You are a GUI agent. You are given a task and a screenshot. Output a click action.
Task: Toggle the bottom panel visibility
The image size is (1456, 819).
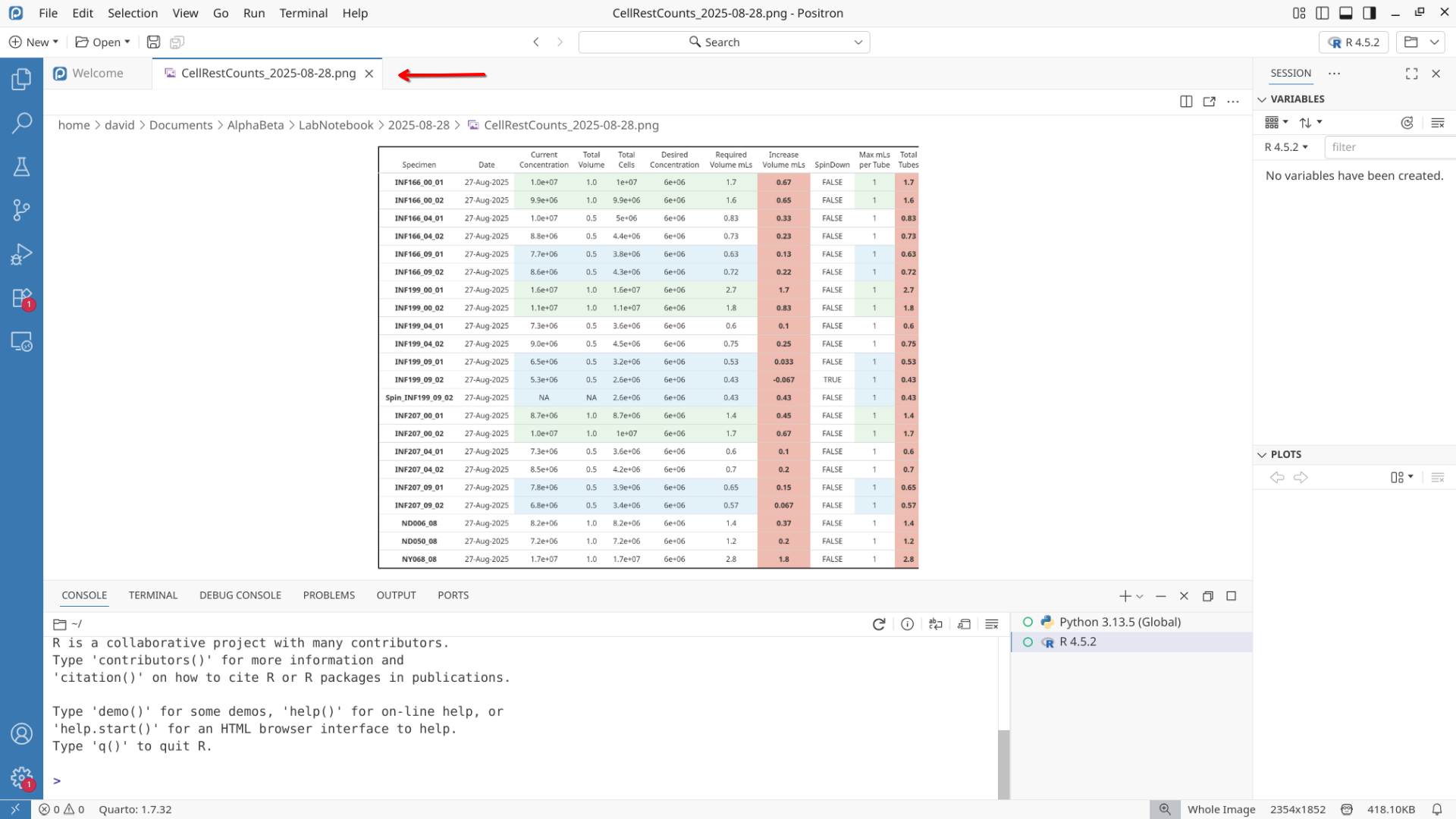[1346, 13]
